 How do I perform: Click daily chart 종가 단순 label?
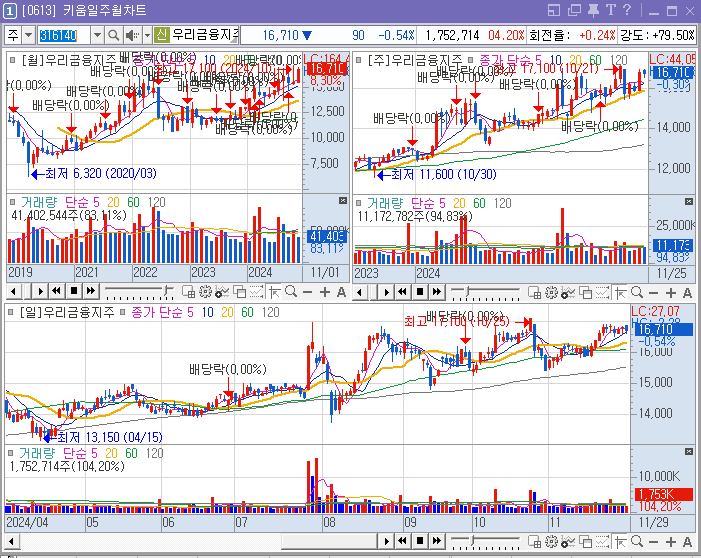pos(156,312)
